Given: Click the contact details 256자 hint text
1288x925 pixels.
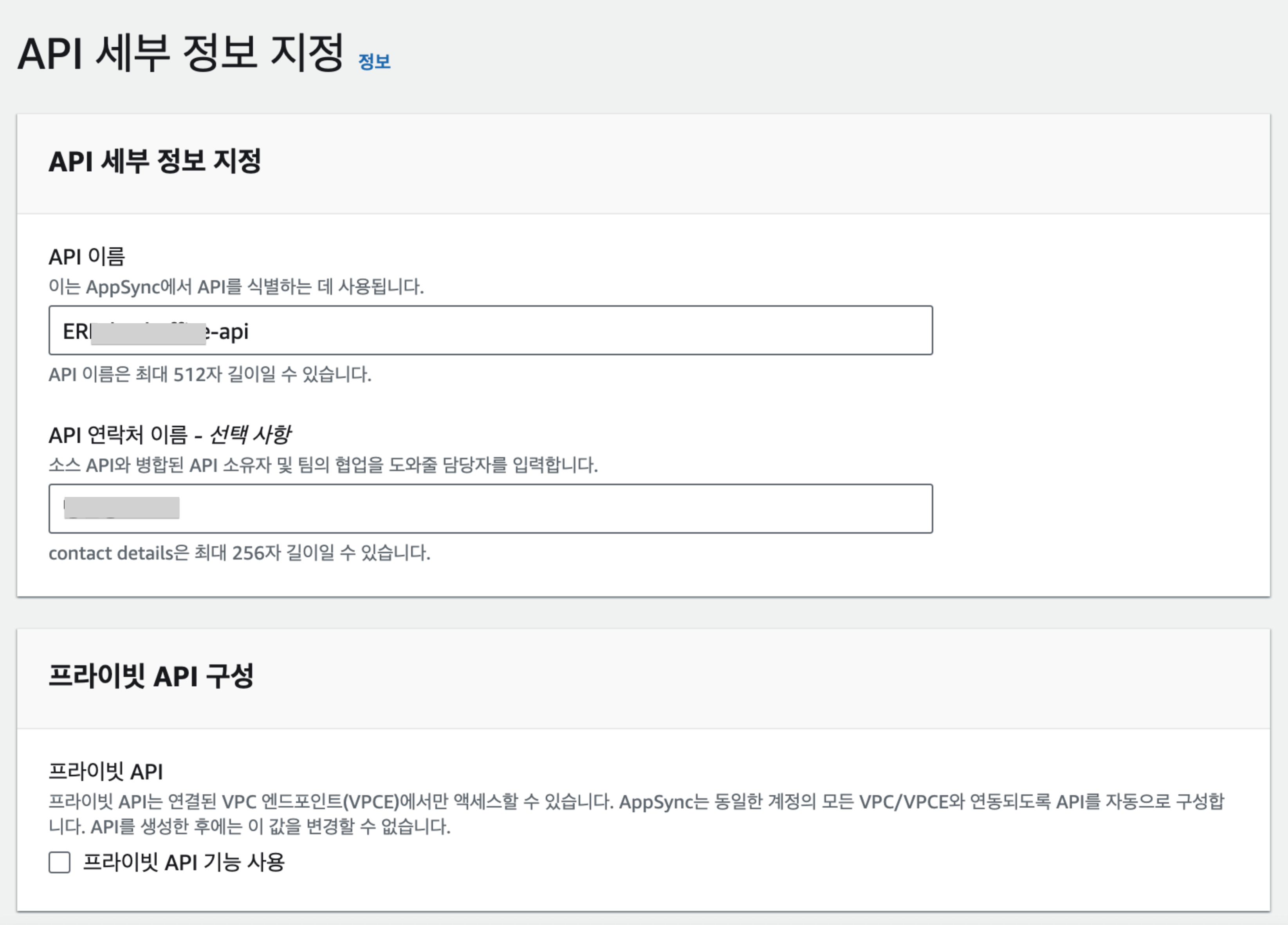Looking at the screenshot, I should tap(239, 553).
